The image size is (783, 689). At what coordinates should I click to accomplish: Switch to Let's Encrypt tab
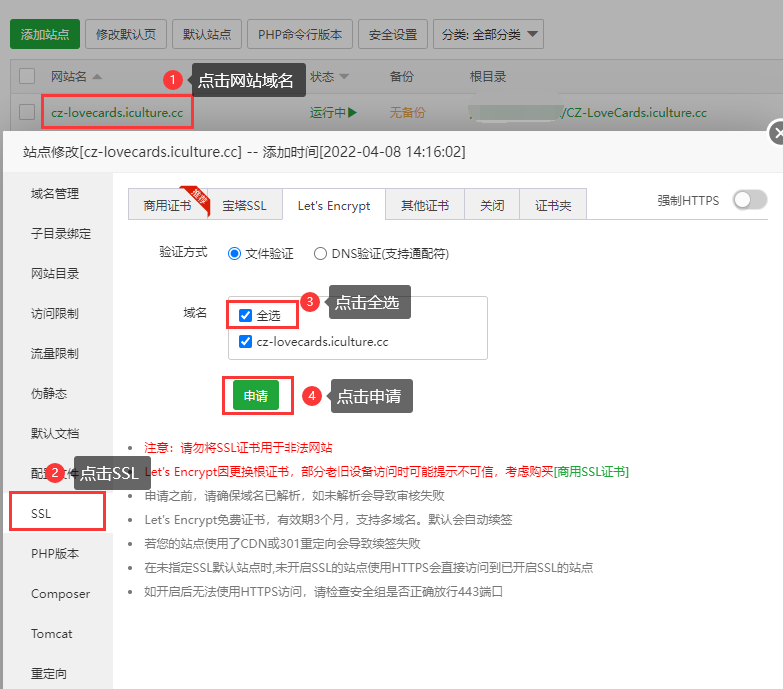click(x=334, y=205)
